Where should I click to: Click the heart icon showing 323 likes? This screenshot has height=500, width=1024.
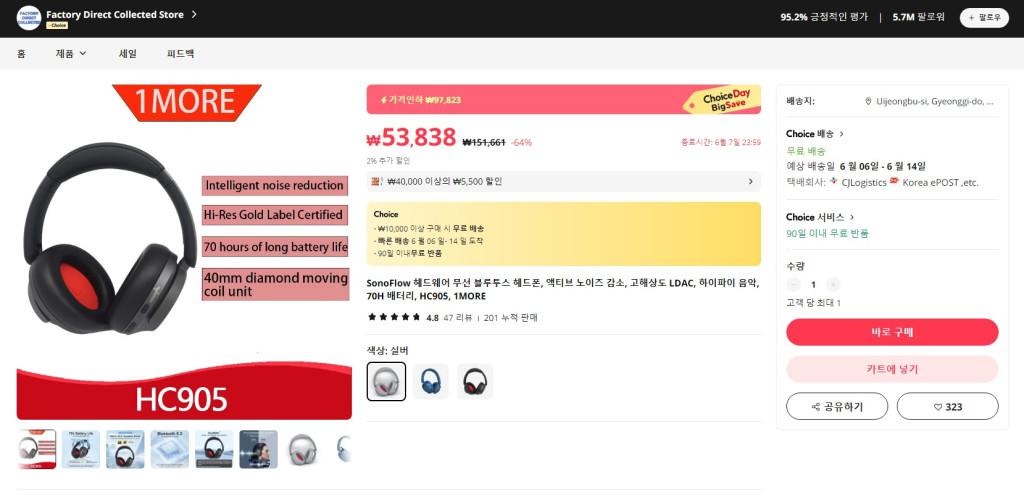click(938, 407)
